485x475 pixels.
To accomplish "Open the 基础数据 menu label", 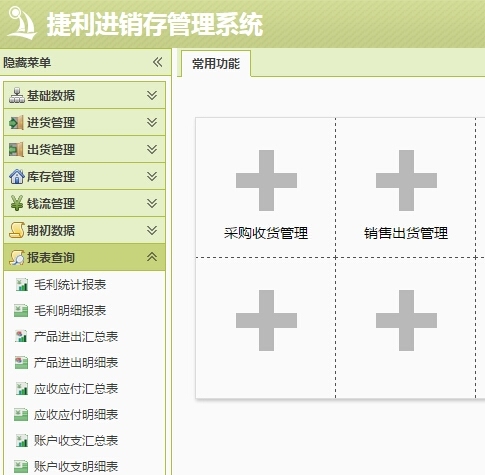I will click(51, 96).
